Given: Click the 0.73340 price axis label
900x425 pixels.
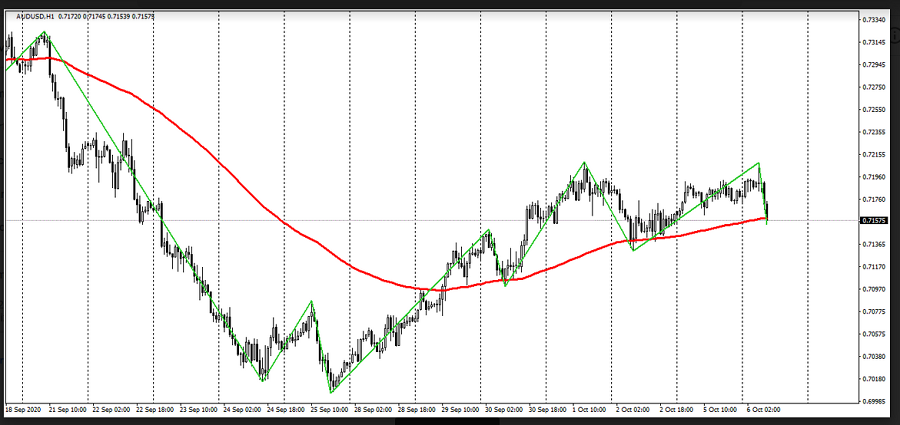Looking at the screenshot, I should point(873,20).
